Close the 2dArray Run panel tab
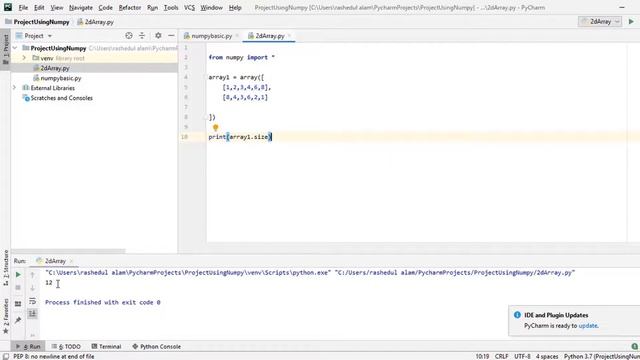This screenshot has height=360, width=640. click(x=71, y=261)
